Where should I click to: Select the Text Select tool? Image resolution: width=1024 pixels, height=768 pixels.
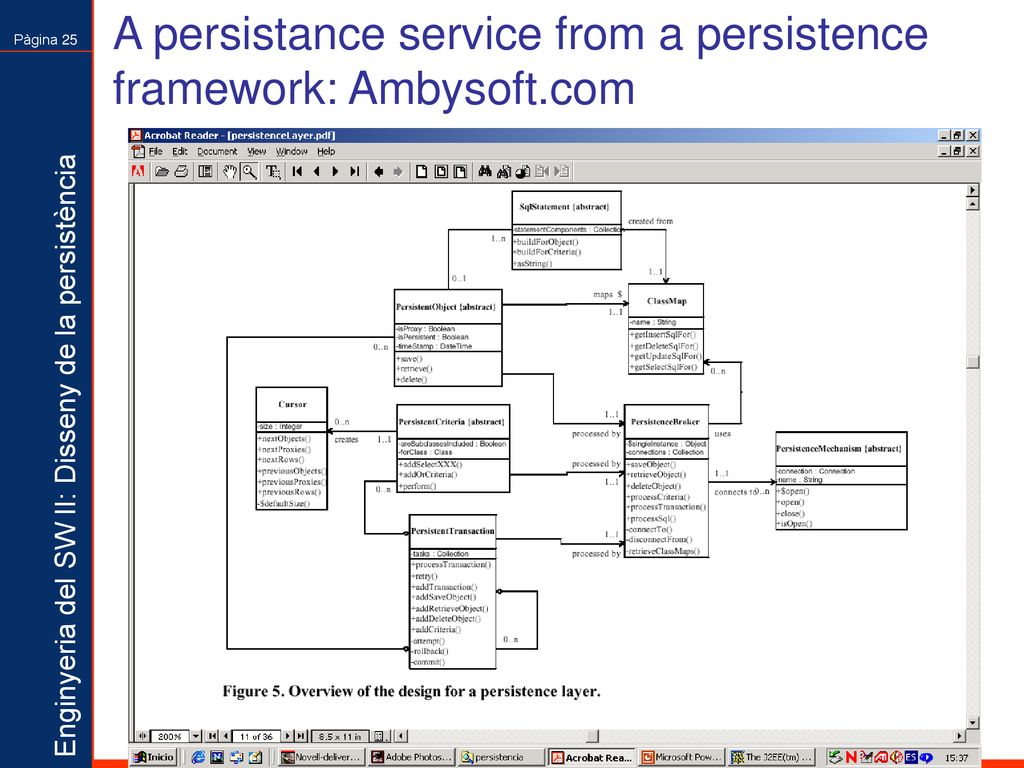tap(273, 172)
